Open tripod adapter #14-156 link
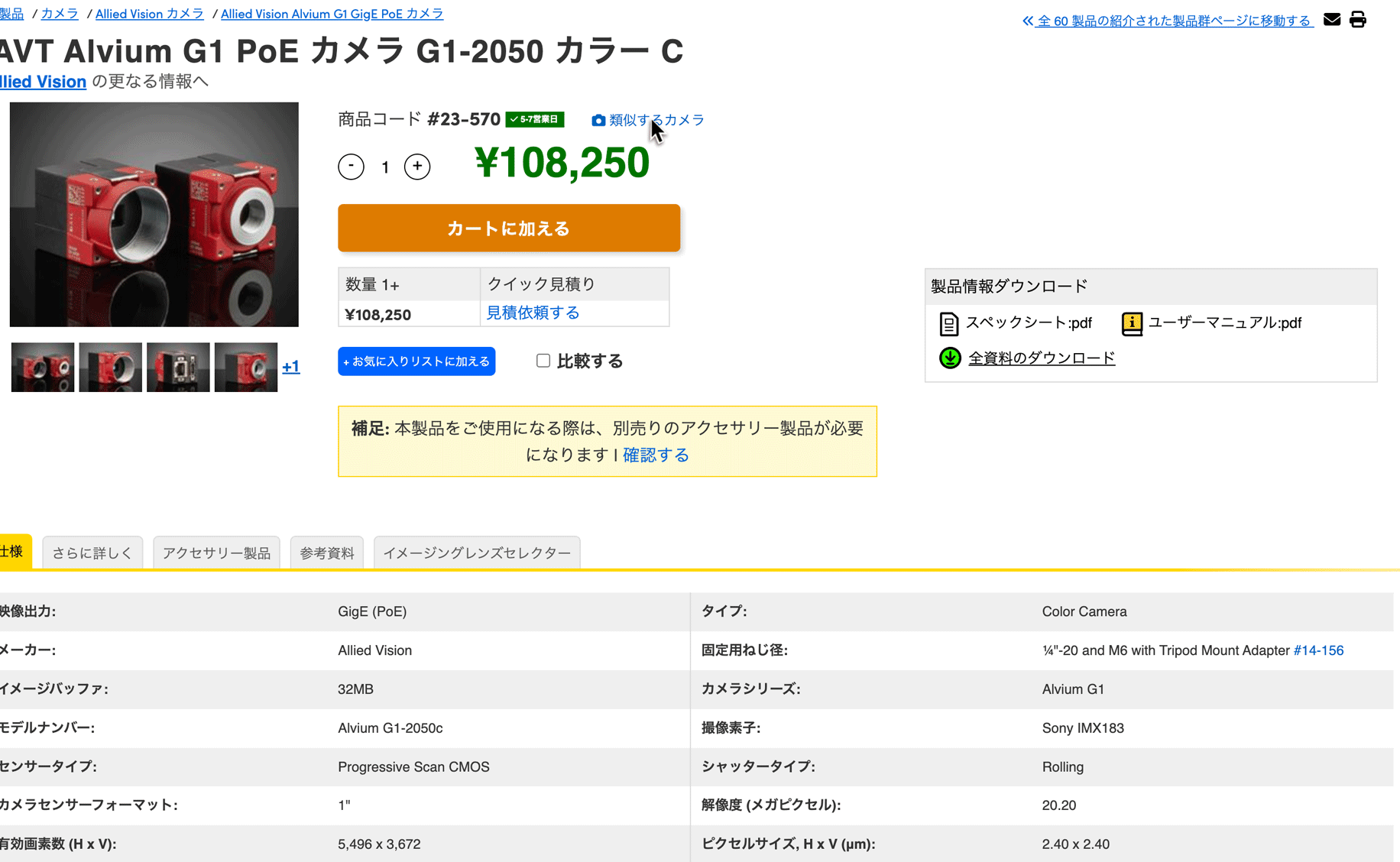The image size is (1400, 862). [1318, 650]
